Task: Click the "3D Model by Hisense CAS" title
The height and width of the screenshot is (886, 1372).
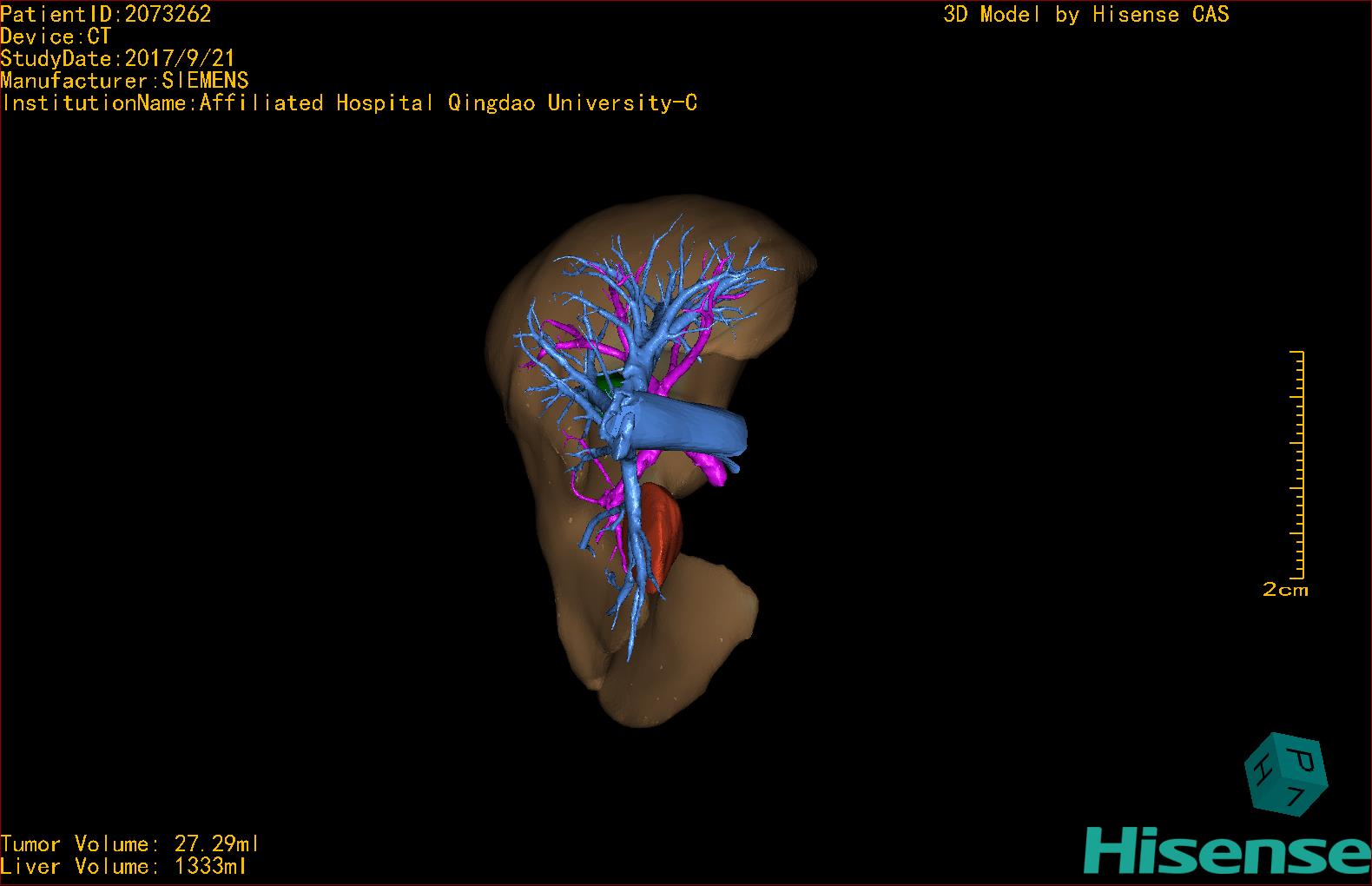Action: 1086,14
